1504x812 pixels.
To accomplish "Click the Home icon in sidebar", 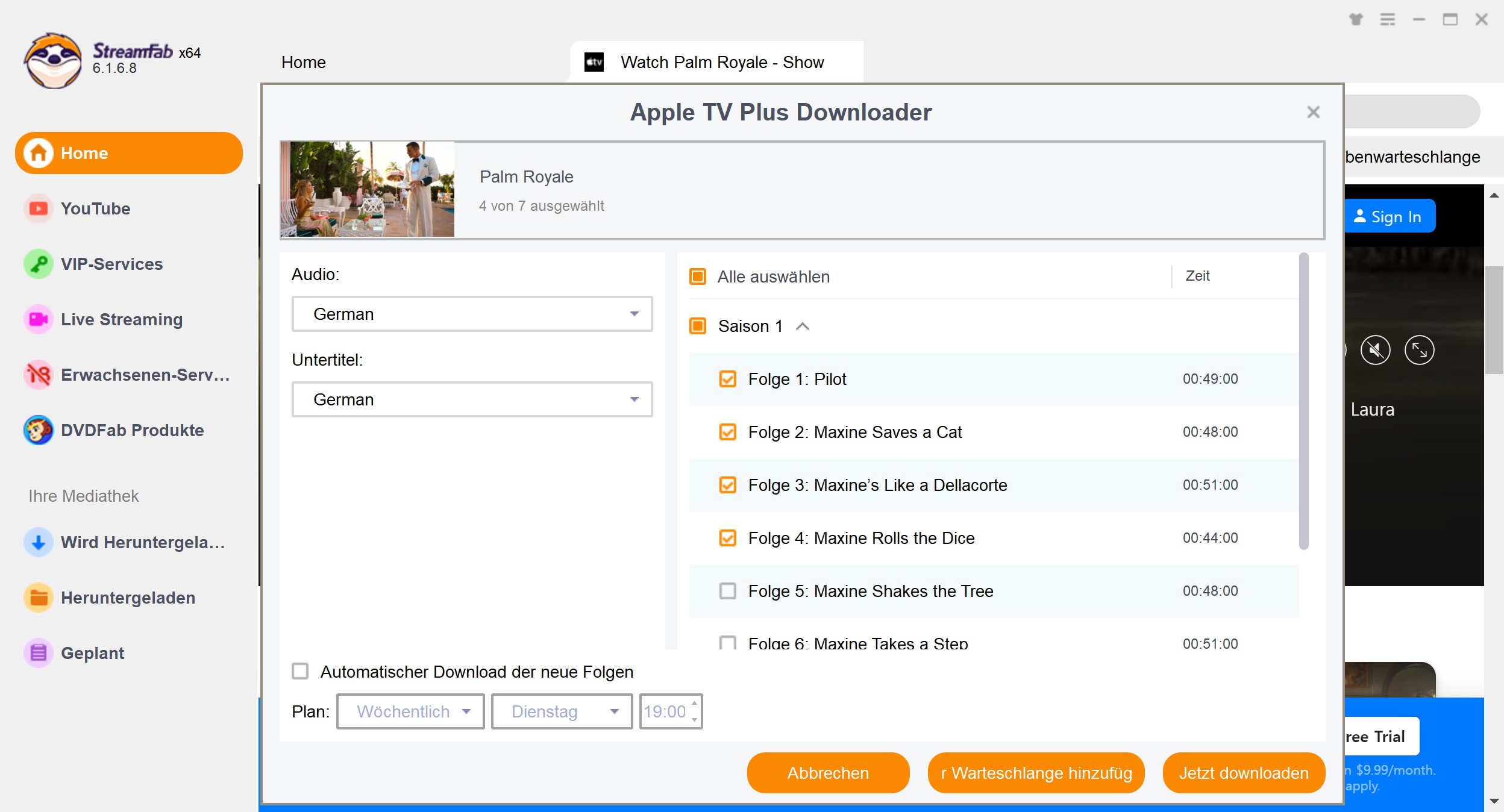I will [39, 153].
